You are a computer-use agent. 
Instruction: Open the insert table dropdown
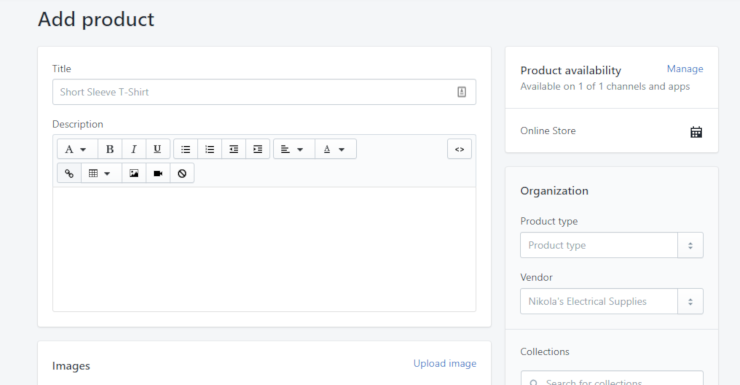tap(101, 173)
